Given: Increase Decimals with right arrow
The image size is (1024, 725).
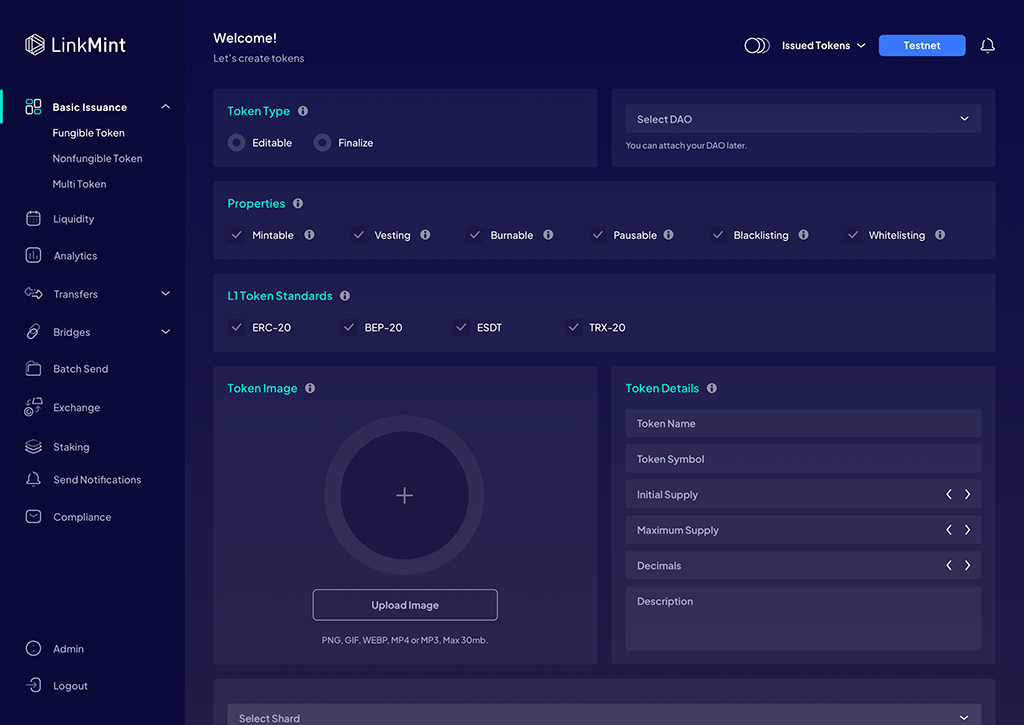Looking at the screenshot, I should pos(967,565).
